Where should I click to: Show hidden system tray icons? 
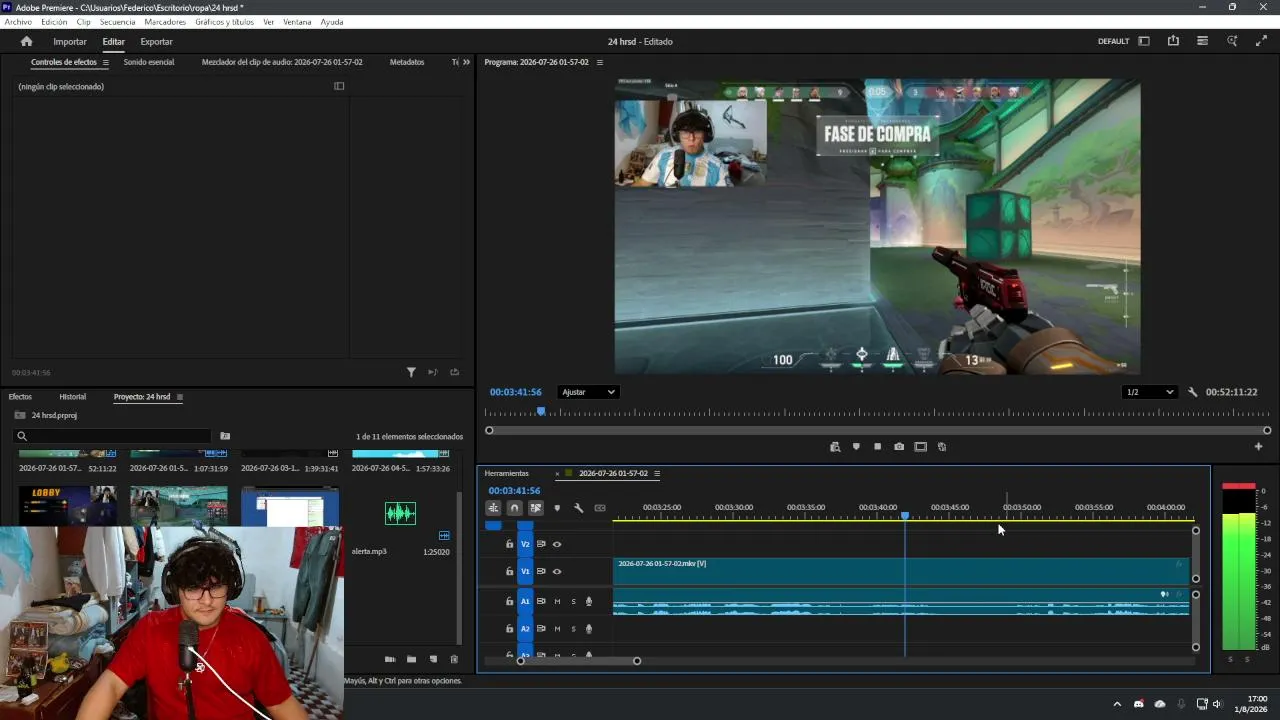click(x=1117, y=704)
